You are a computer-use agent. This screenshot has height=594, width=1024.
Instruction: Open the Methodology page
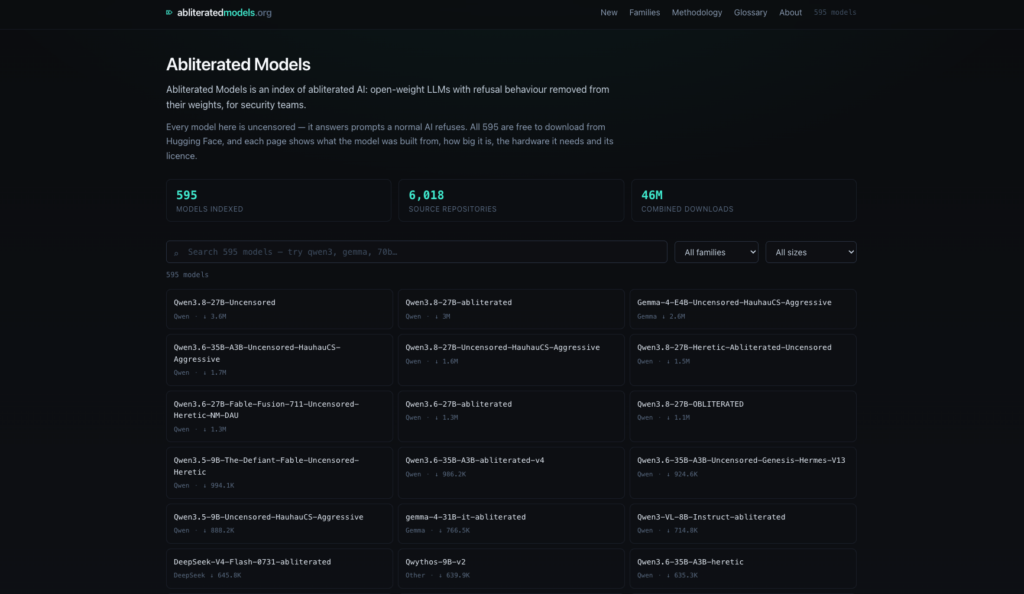click(x=697, y=12)
